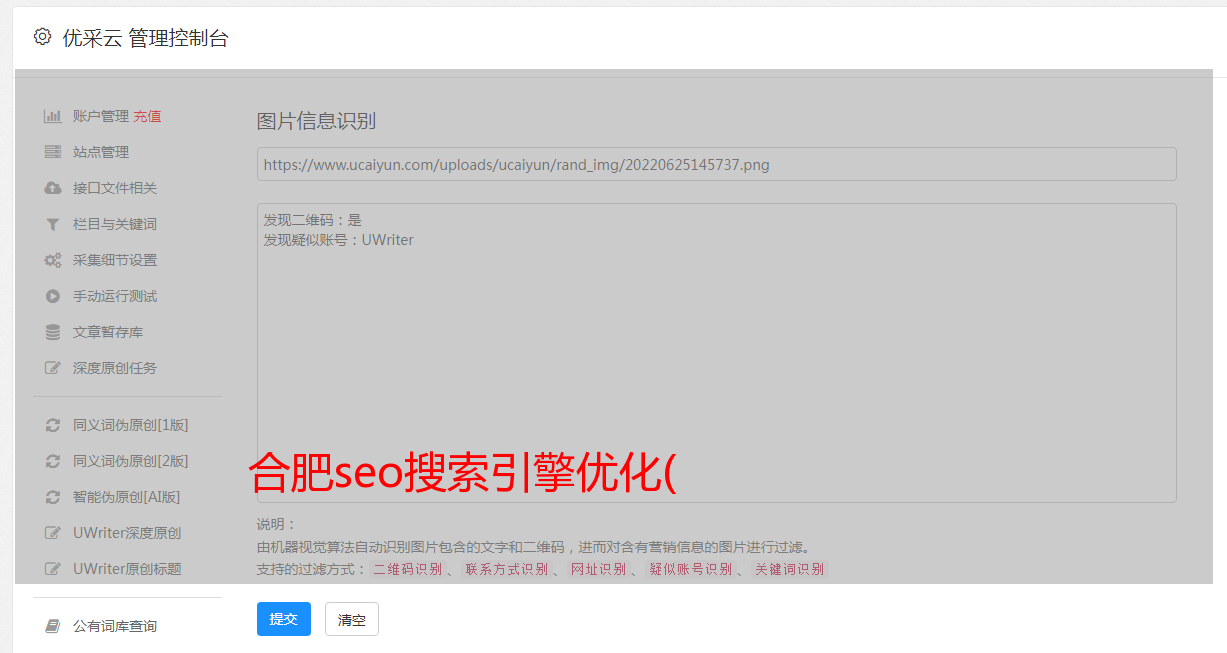Select 手动运行测试 in the sidebar
1227x653 pixels.
115,296
